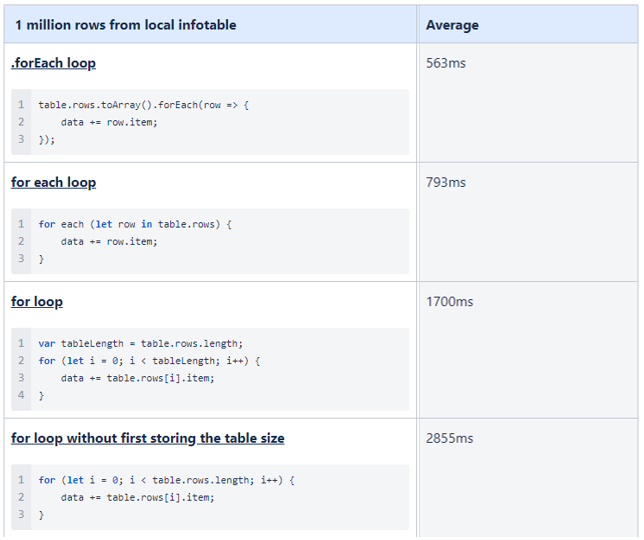Viewport: 644px width, 540px height.
Task: Click code line 'for (let i = 0; i < tableLength; i++) {'
Action: pos(149,361)
